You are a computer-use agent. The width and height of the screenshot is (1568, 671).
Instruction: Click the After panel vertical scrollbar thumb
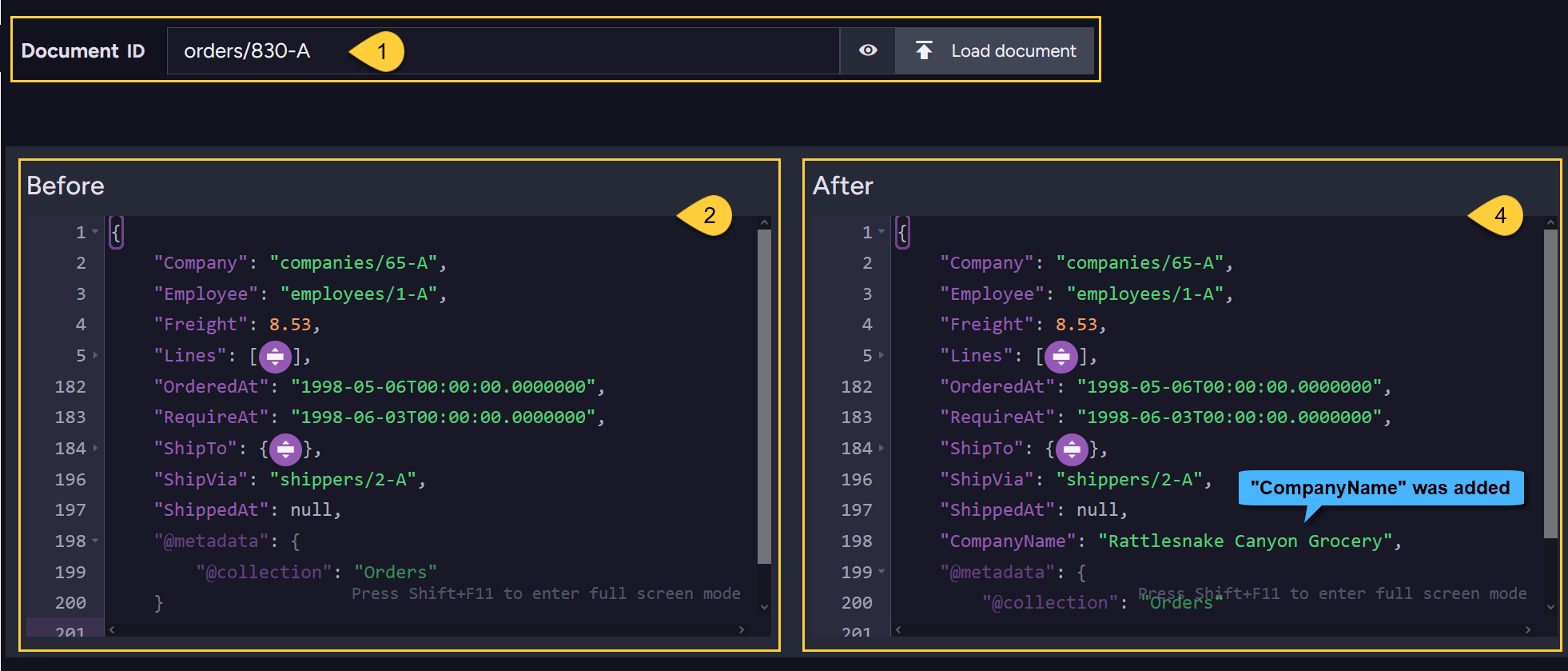pos(1550,384)
